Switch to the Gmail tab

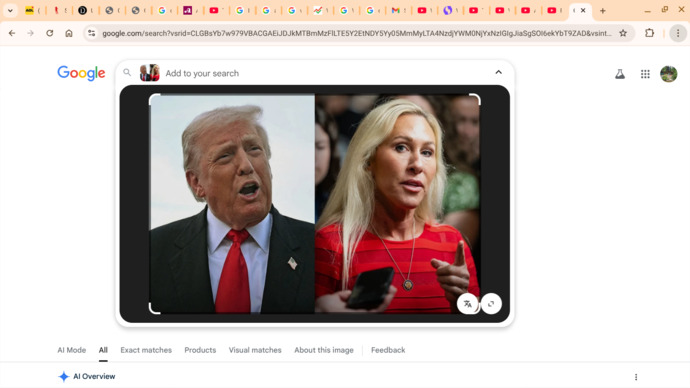click(x=396, y=11)
